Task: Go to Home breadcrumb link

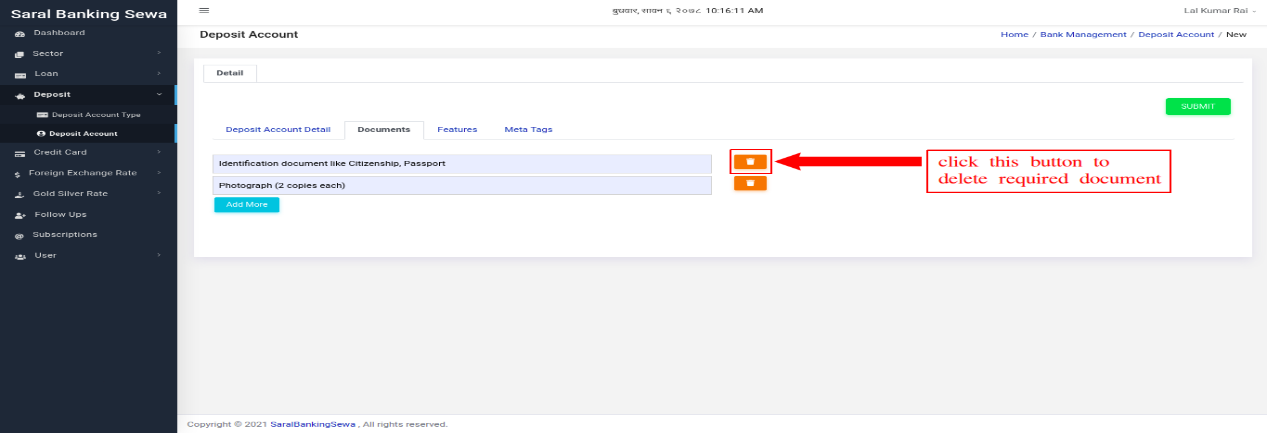Action: [1014, 34]
